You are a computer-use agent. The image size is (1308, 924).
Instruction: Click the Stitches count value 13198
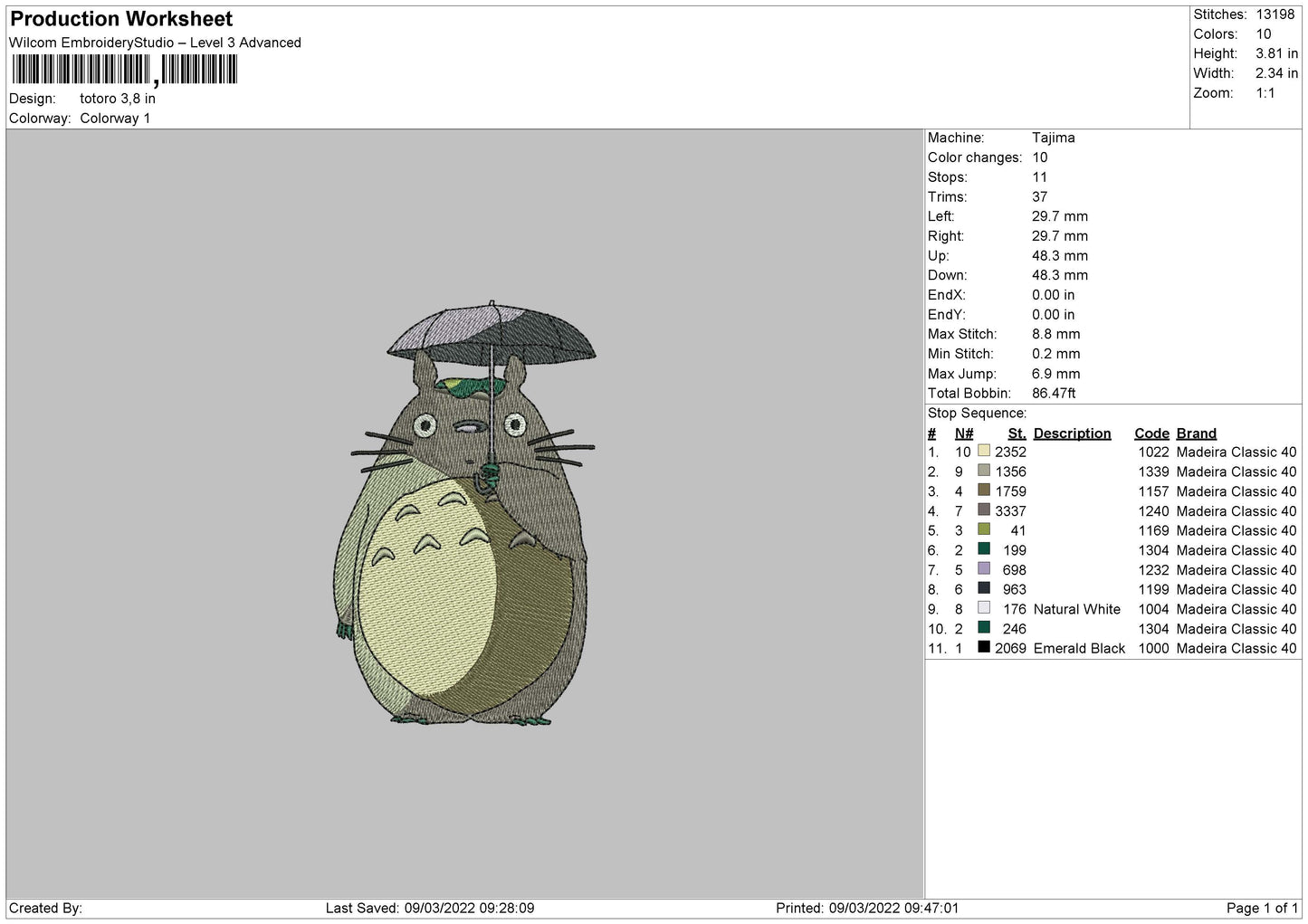(x=1275, y=14)
